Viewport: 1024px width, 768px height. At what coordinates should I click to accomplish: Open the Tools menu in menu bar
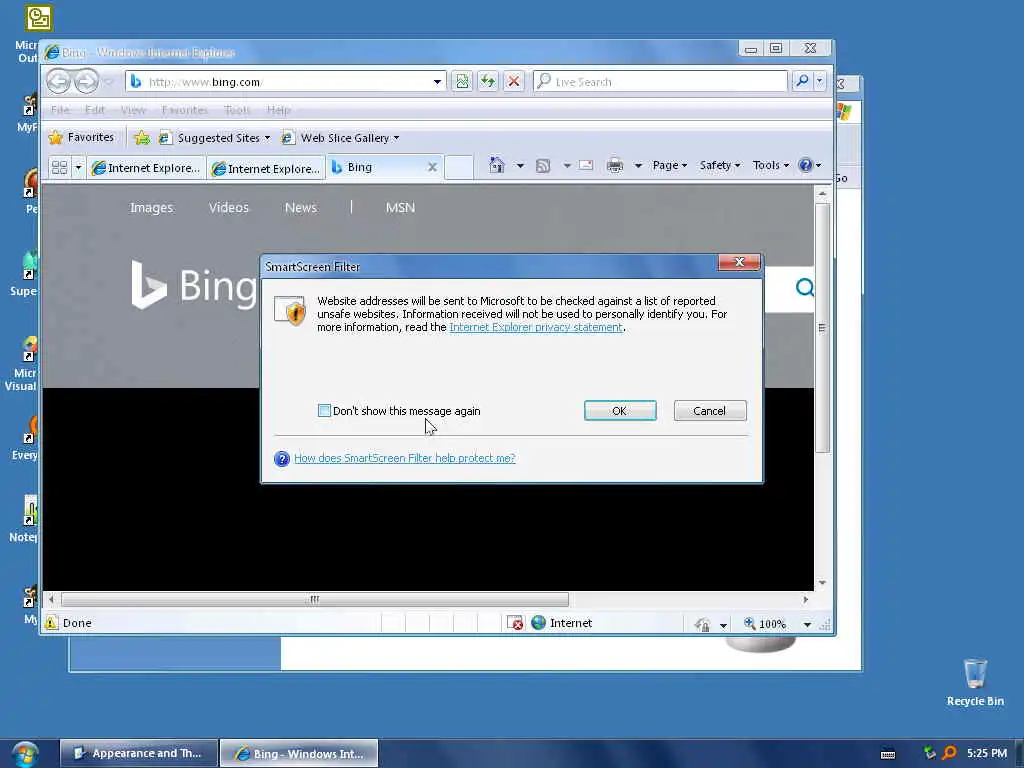click(237, 110)
